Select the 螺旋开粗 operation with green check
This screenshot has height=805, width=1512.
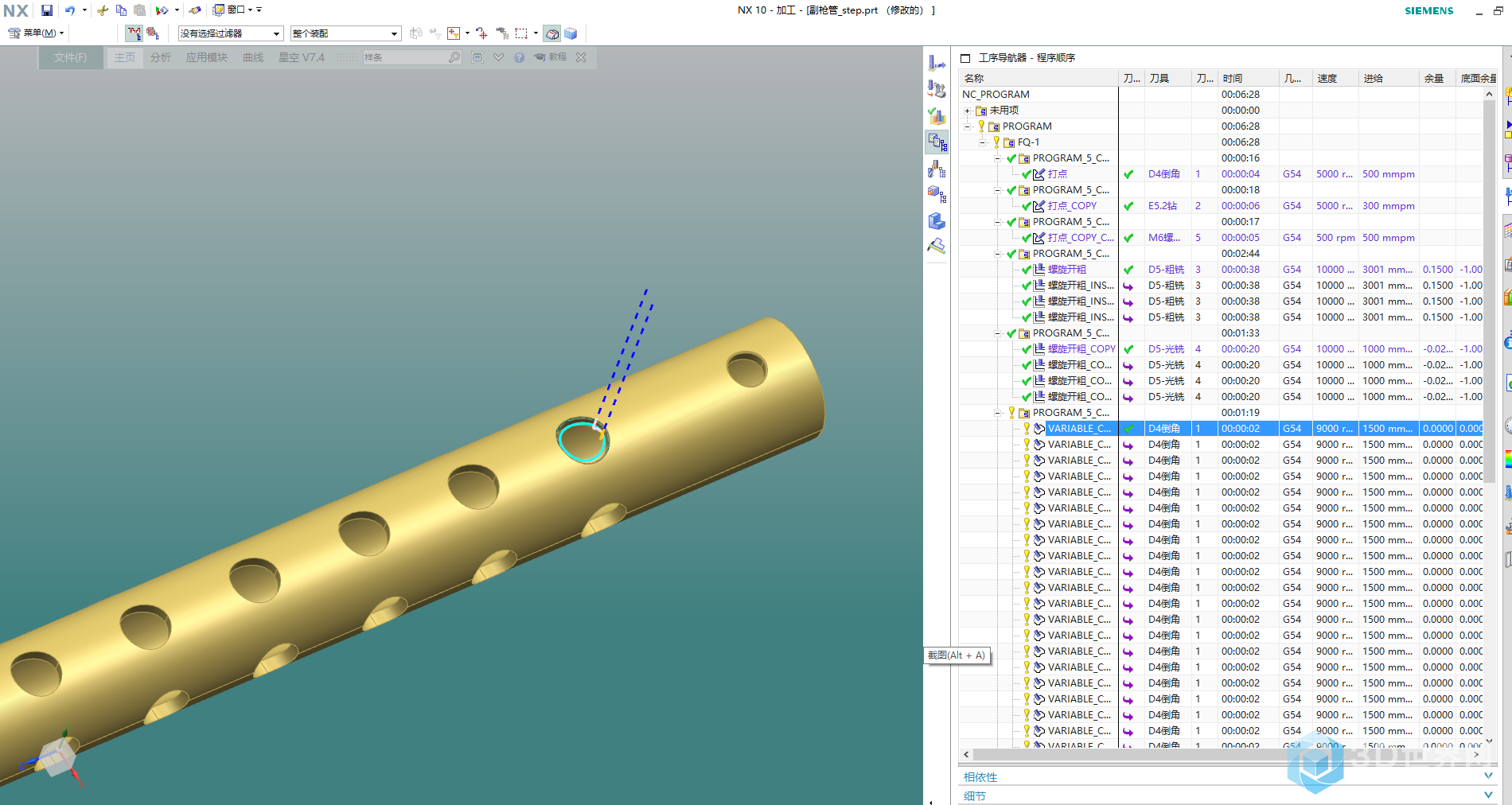(x=1066, y=270)
